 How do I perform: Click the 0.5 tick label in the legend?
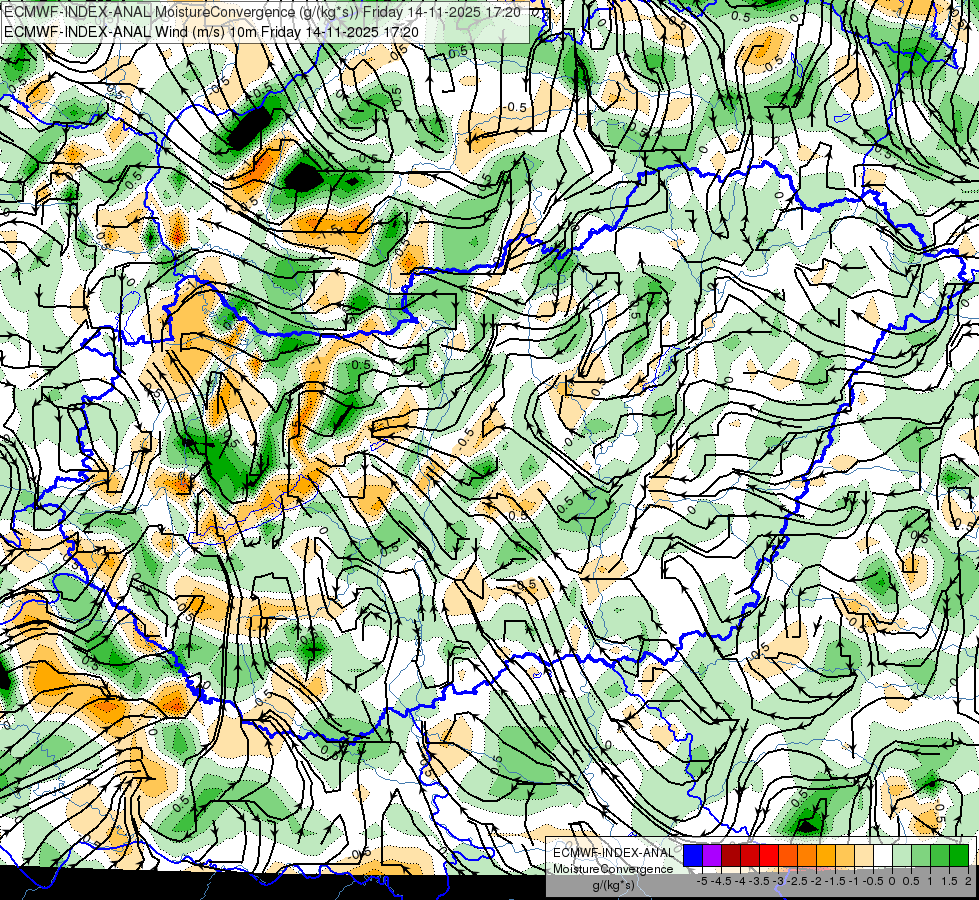(911, 881)
